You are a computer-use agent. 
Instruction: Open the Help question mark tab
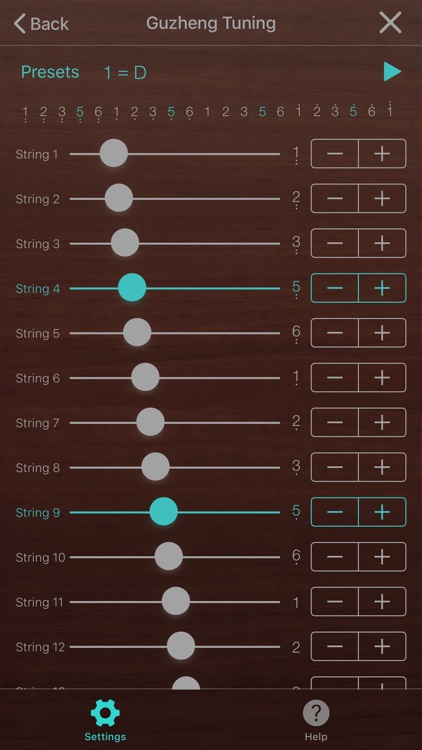pyautogui.click(x=316, y=720)
